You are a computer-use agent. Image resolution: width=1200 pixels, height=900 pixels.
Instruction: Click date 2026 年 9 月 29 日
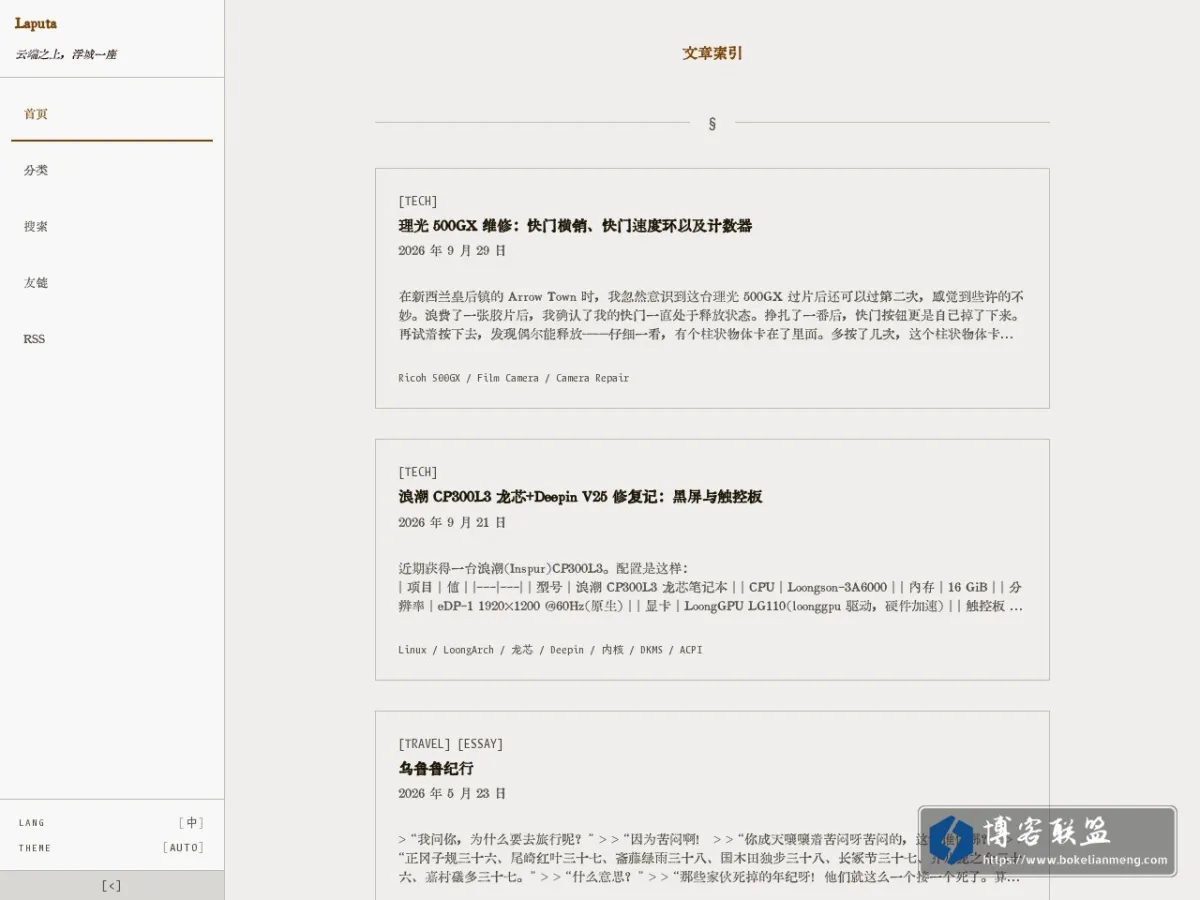pos(452,251)
